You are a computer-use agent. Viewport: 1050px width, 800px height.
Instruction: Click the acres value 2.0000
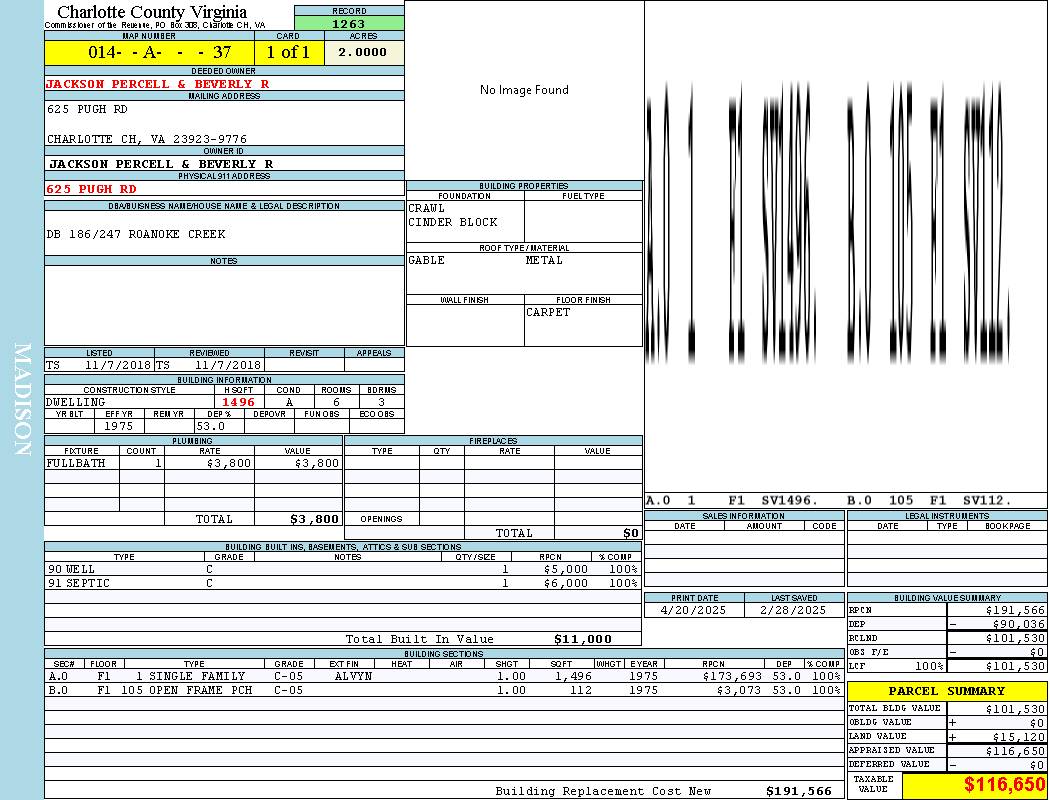(x=362, y=52)
